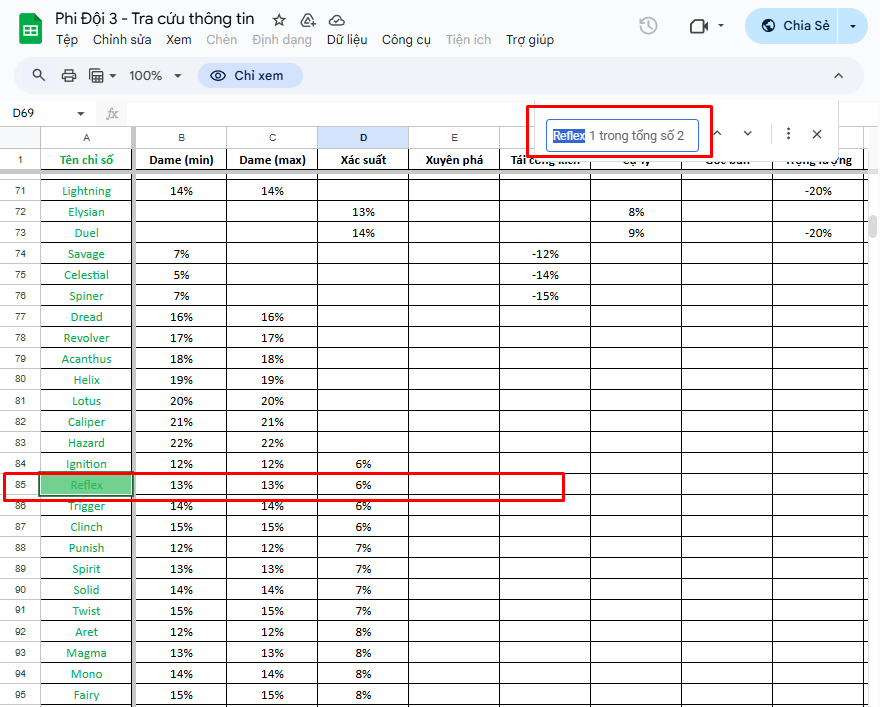Expand the name box dropdown beside D69
Image resolution: width=880 pixels, height=707 pixels.
[81, 113]
